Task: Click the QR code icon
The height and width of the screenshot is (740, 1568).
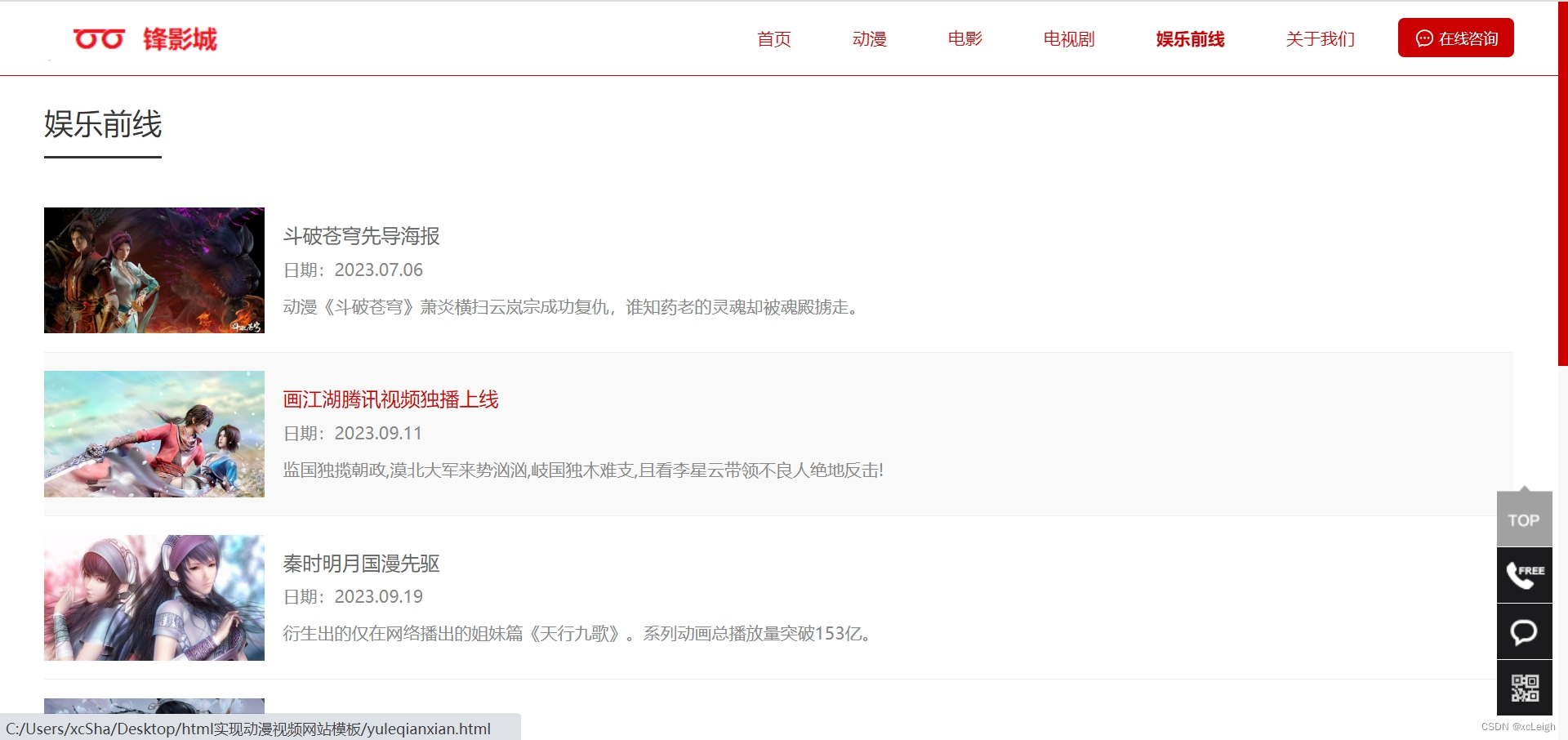Action: (1524, 688)
